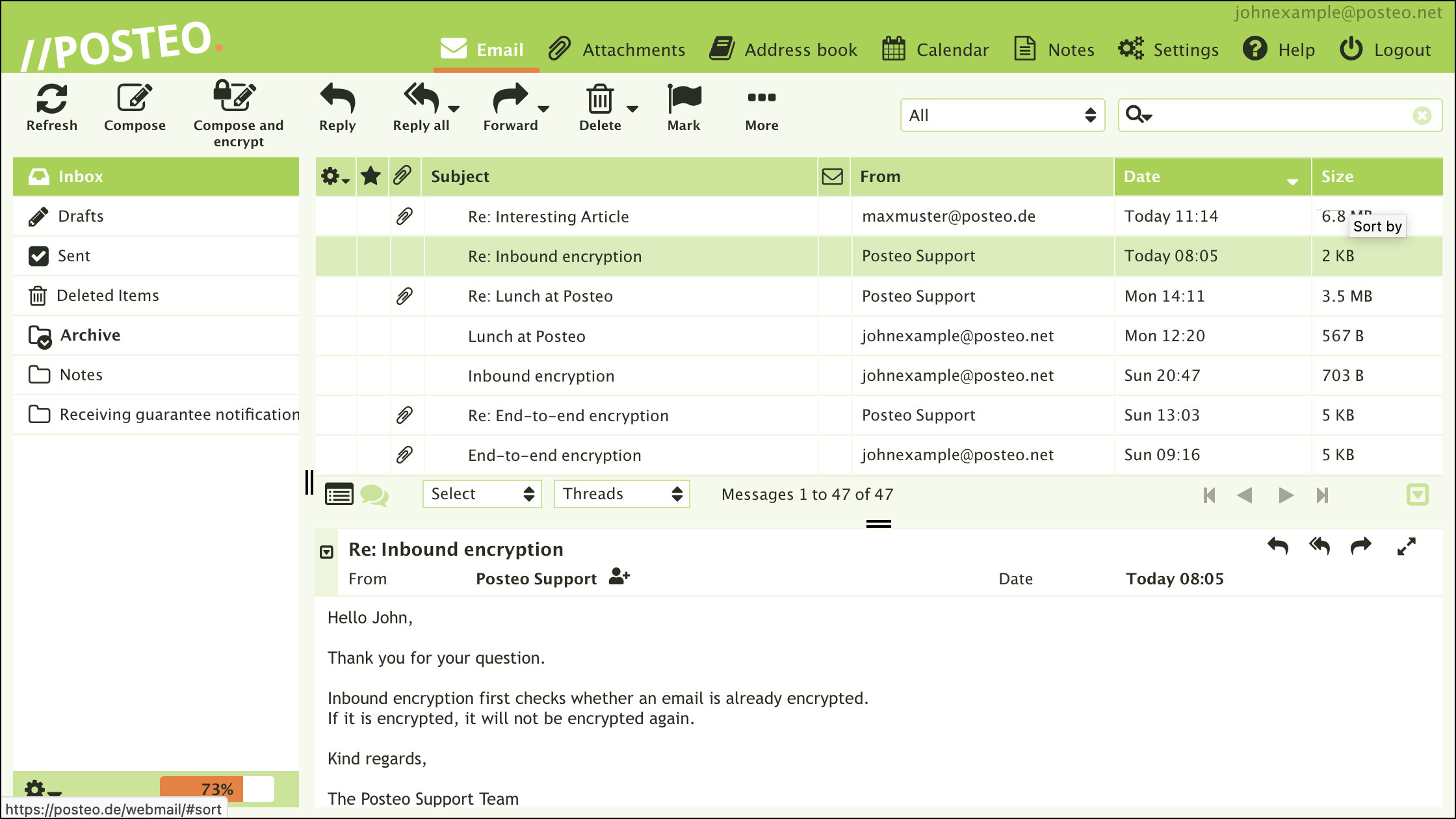This screenshot has height=819, width=1456.
Task: Open the Deleted Items folder
Action: tap(156, 295)
